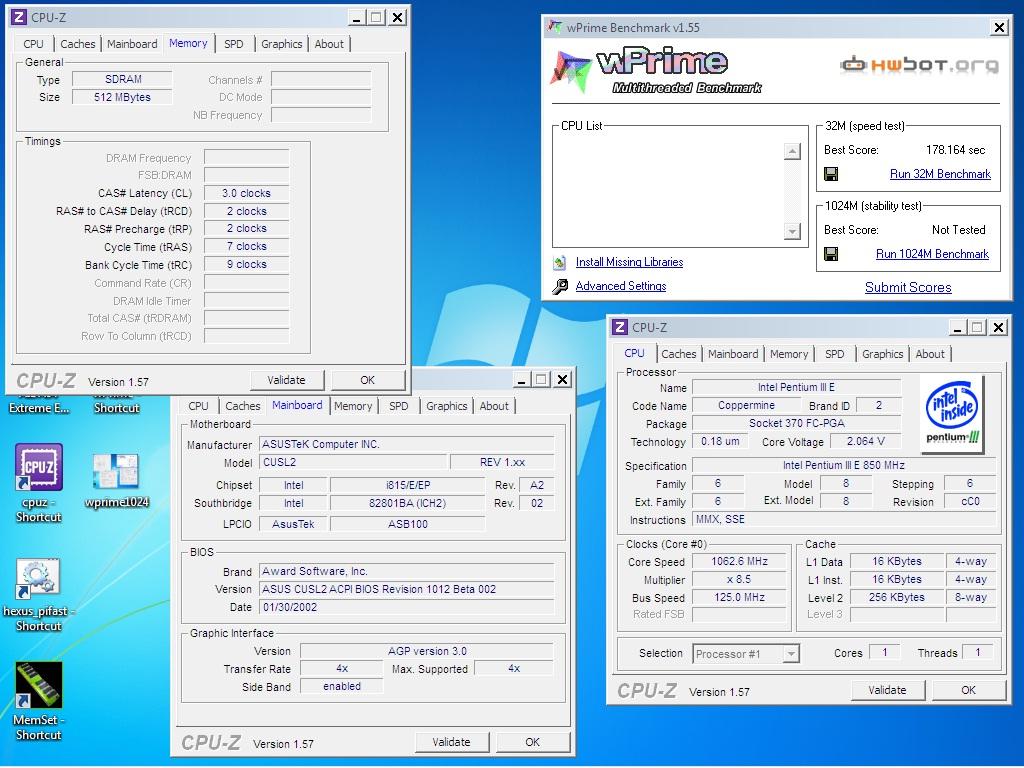Click CPU List scroll up arrow
This screenshot has height=768, width=1024.
coord(792,152)
